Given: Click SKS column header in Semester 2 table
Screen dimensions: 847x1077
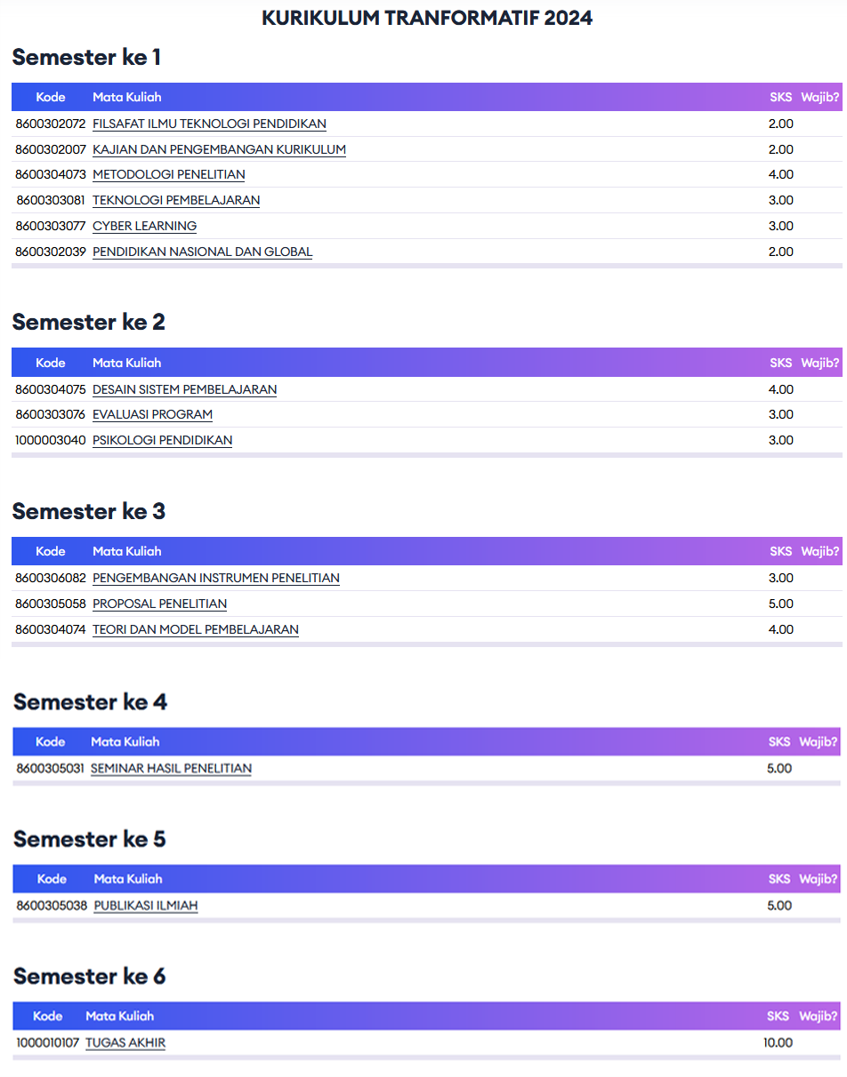Looking at the screenshot, I should click(x=780, y=363).
